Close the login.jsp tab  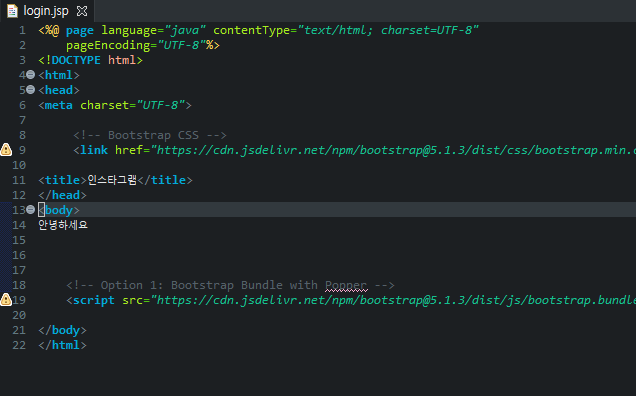pos(82,11)
